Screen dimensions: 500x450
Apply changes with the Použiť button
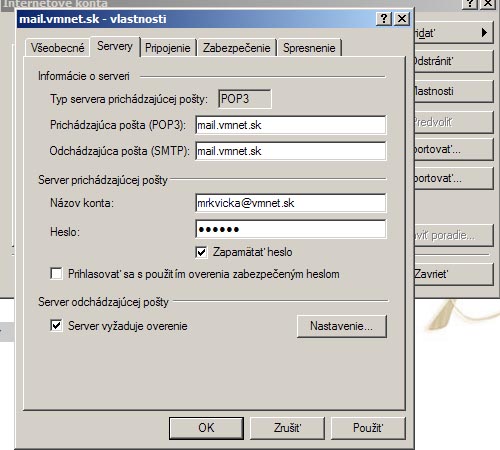(368, 428)
